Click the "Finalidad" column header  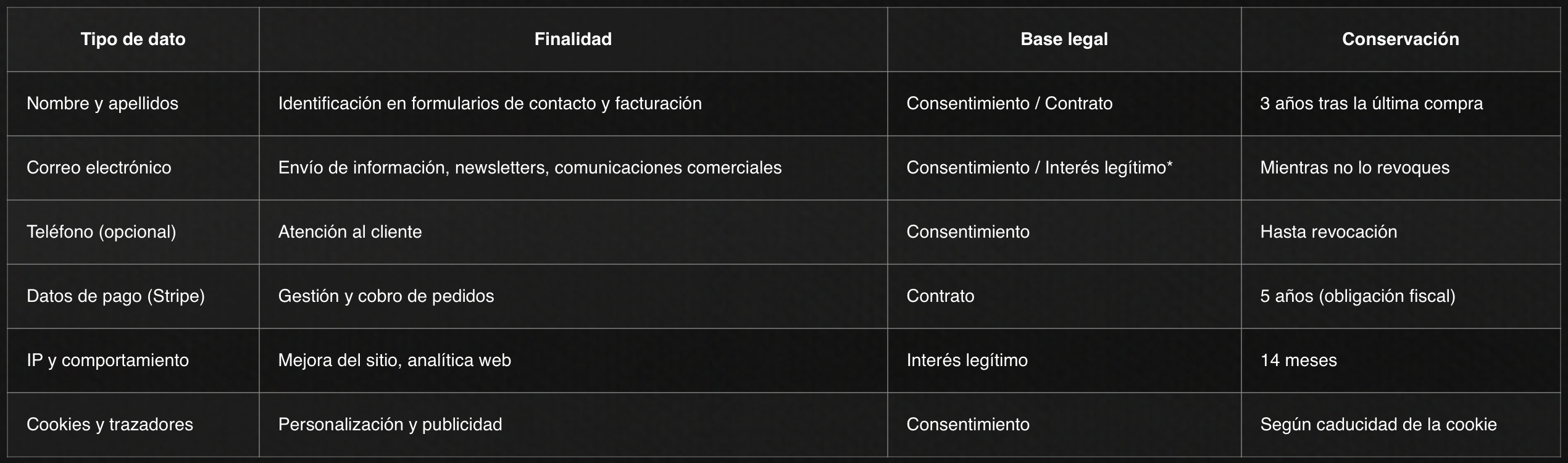click(573, 40)
